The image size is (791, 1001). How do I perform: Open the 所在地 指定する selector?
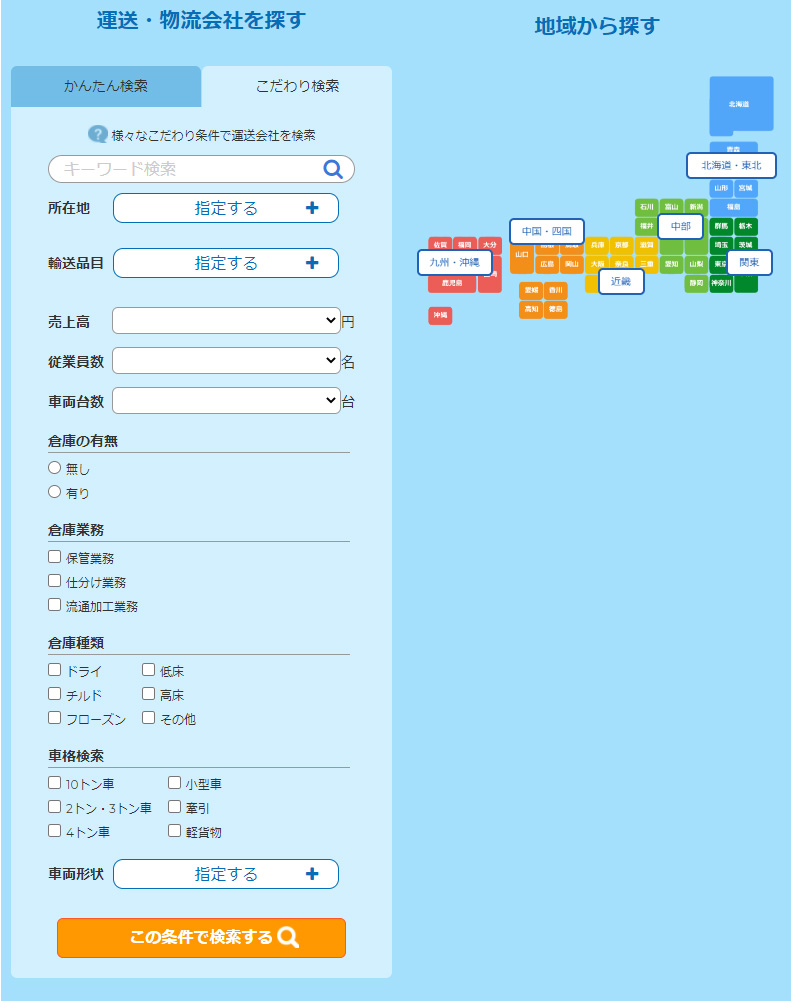pyautogui.click(x=226, y=208)
